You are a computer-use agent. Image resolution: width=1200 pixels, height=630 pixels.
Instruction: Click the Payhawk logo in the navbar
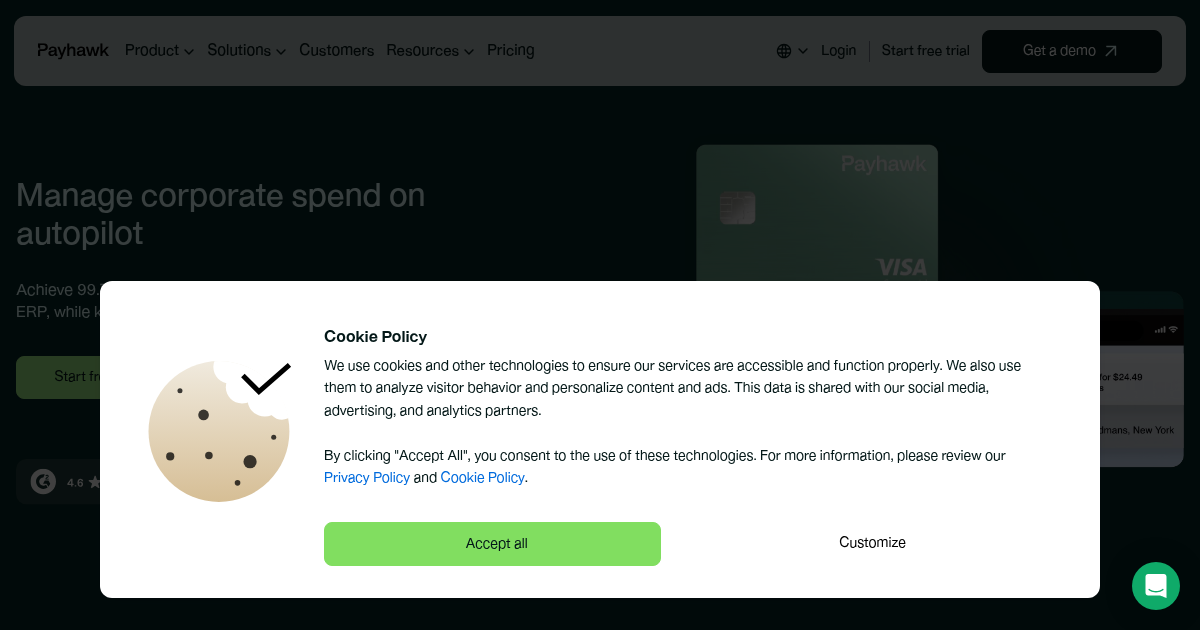pyautogui.click(x=72, y=50)
